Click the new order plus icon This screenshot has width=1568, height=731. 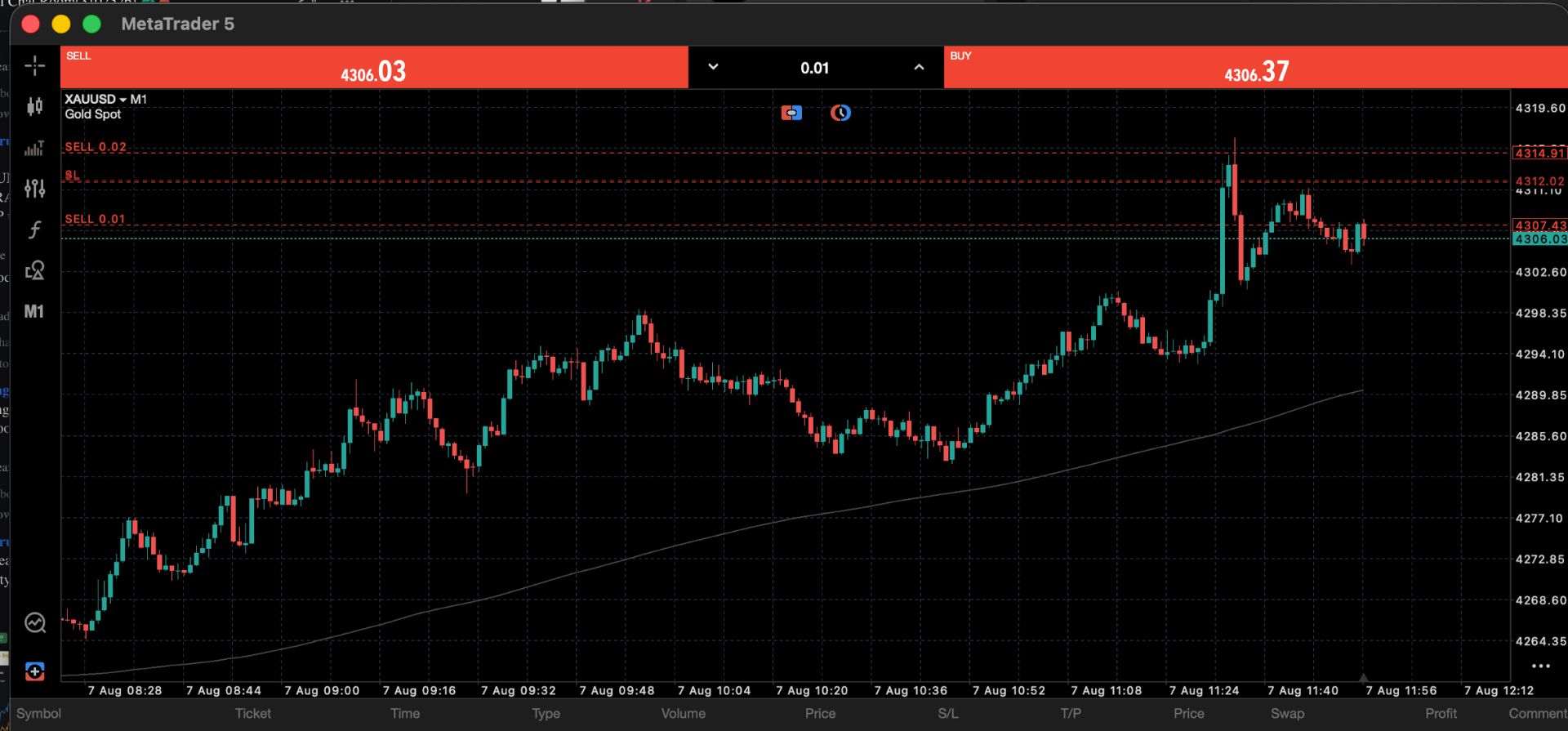pyautogui.click(x=34, y=671)
